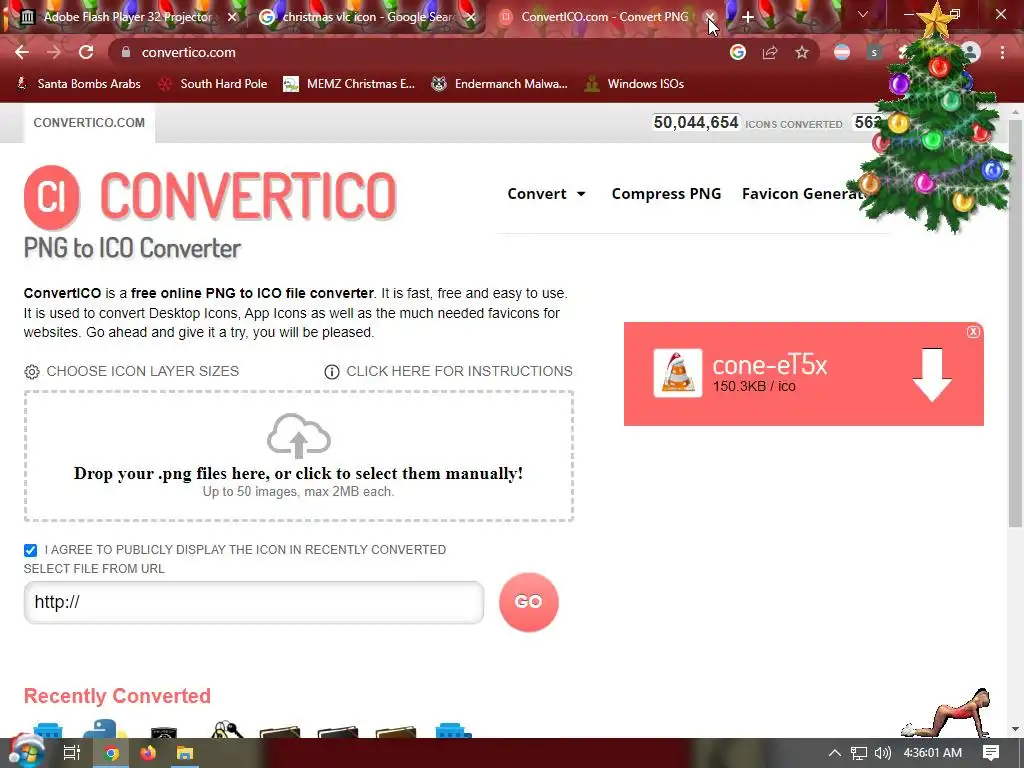1024x768 pixels.
Task: Click the CONVERTICO wordmark heading
Action: pos(248,195)
